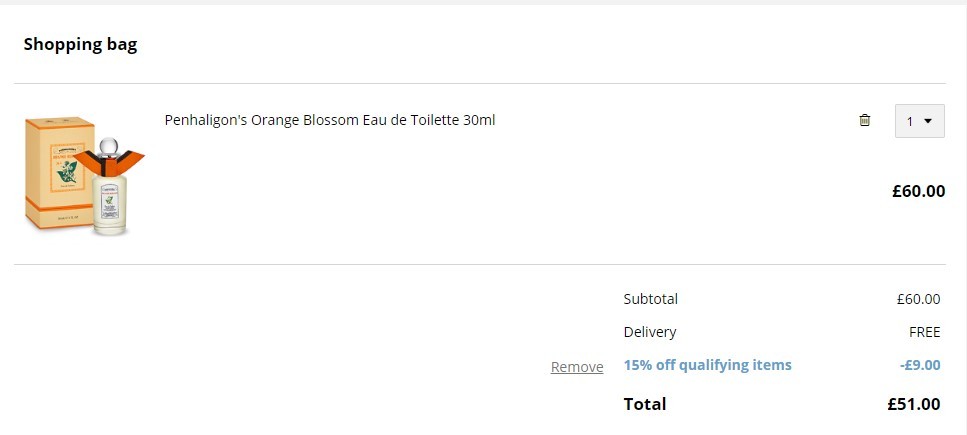This screenshot has height=435, width=967.
Task: Click the Delivery label
Action: [650, 332]
